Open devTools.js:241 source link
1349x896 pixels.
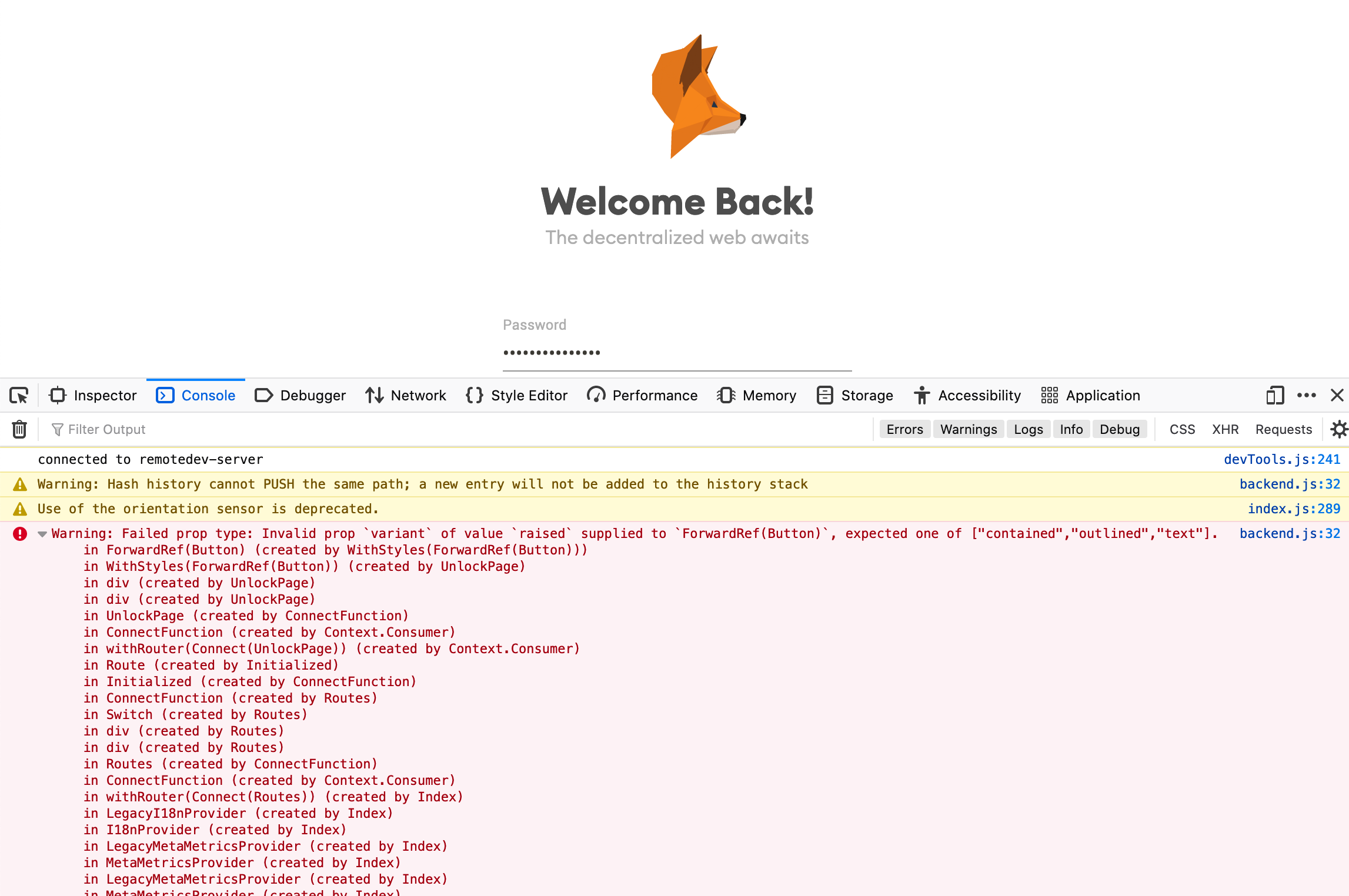(x=1282, y=460)
